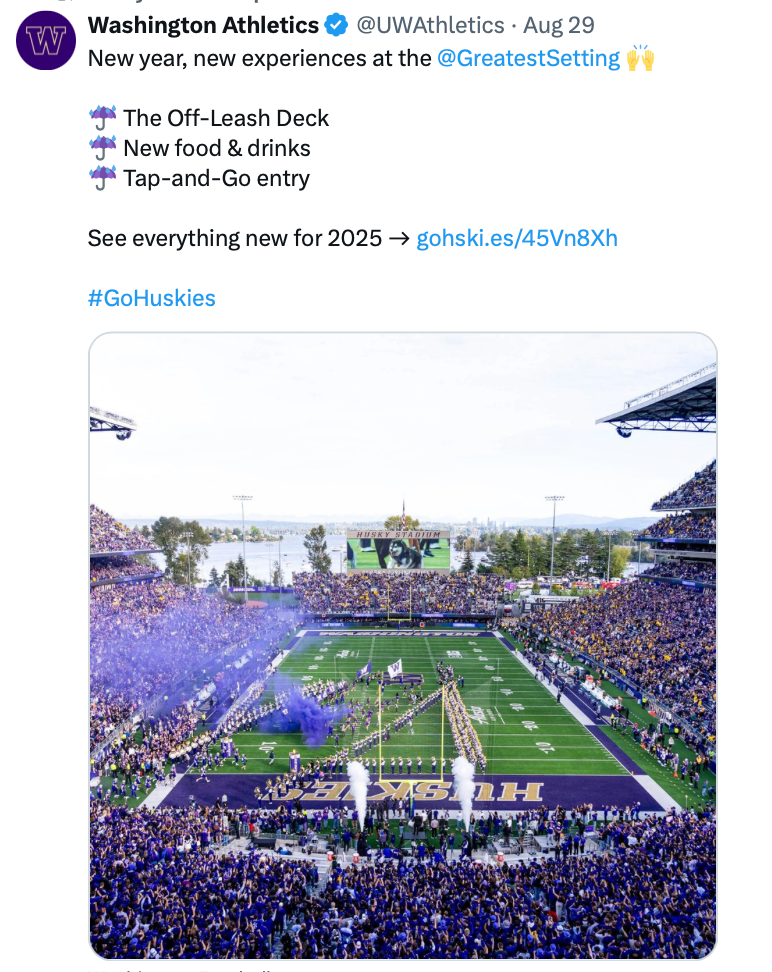Click the Aug 29 post timestamp
Screen dimensions: 772x972
557,25
